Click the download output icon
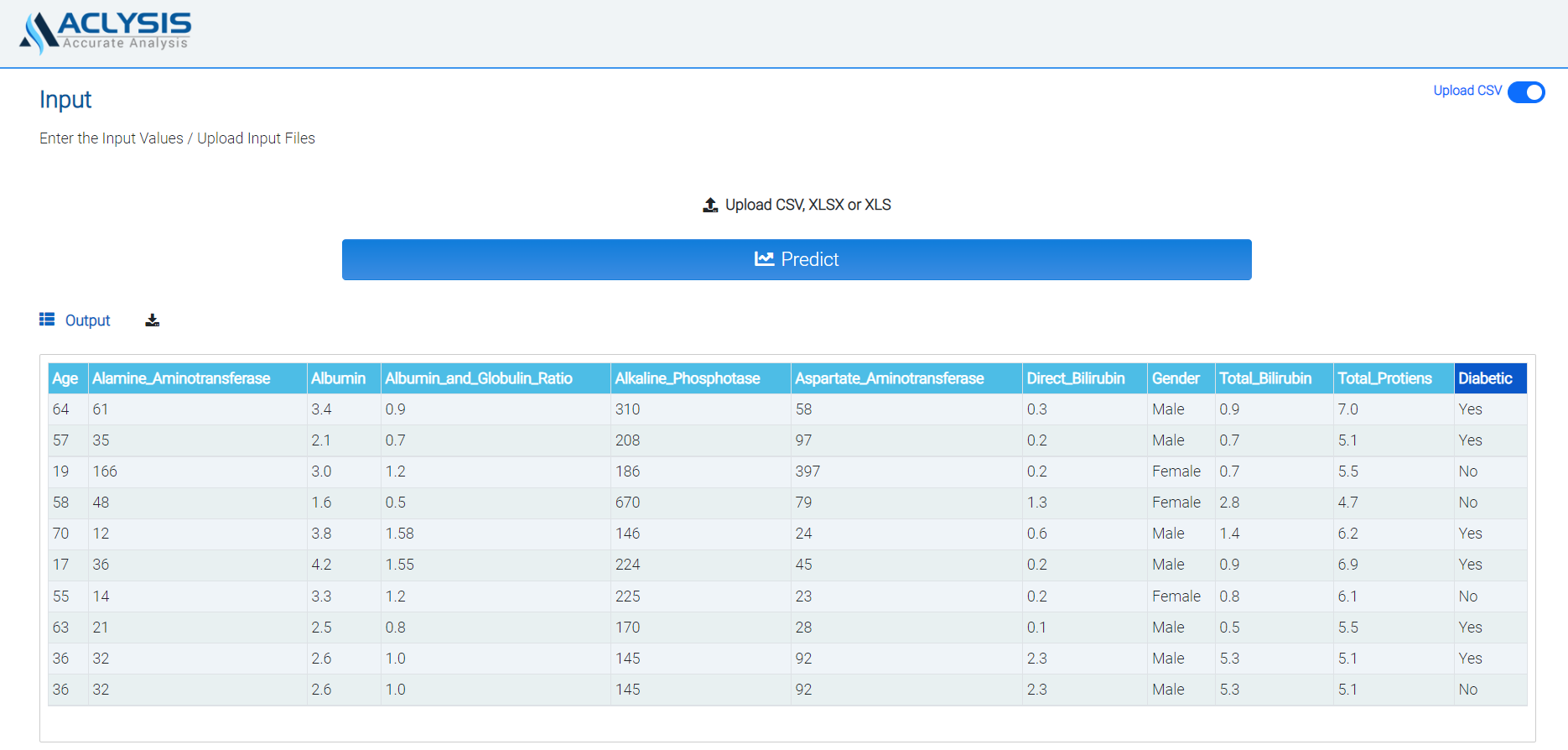The width and height of the screenshot is (1568, 750). [152, 320]
